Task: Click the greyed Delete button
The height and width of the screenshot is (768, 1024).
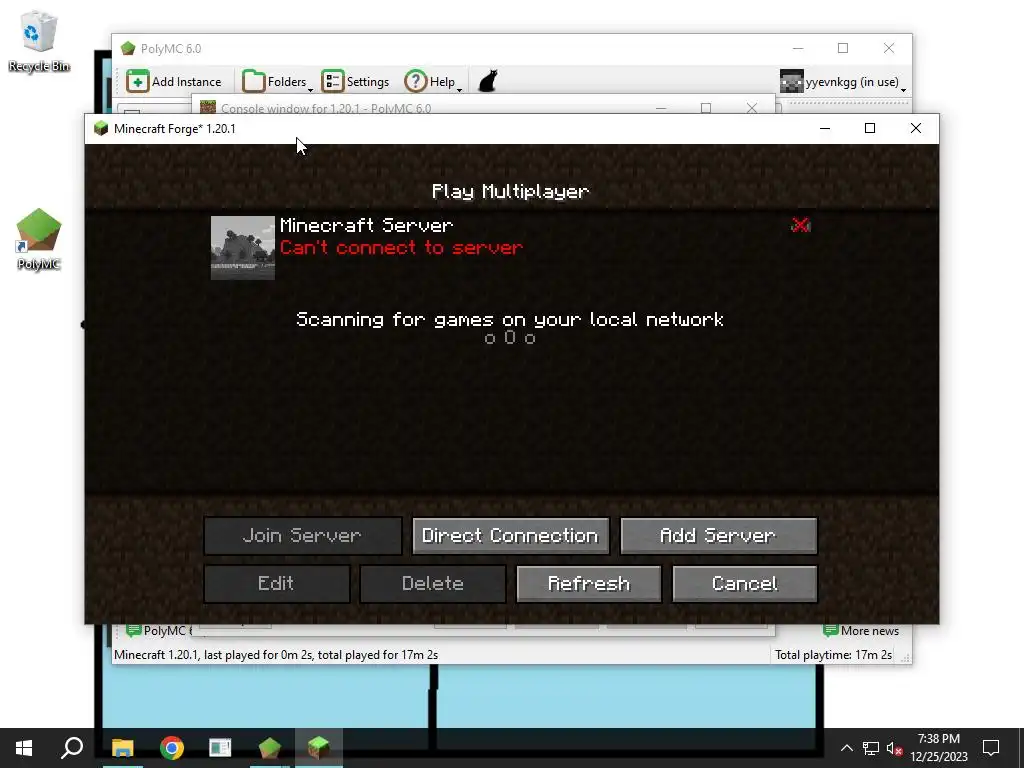Action: (x=432, y=583)
